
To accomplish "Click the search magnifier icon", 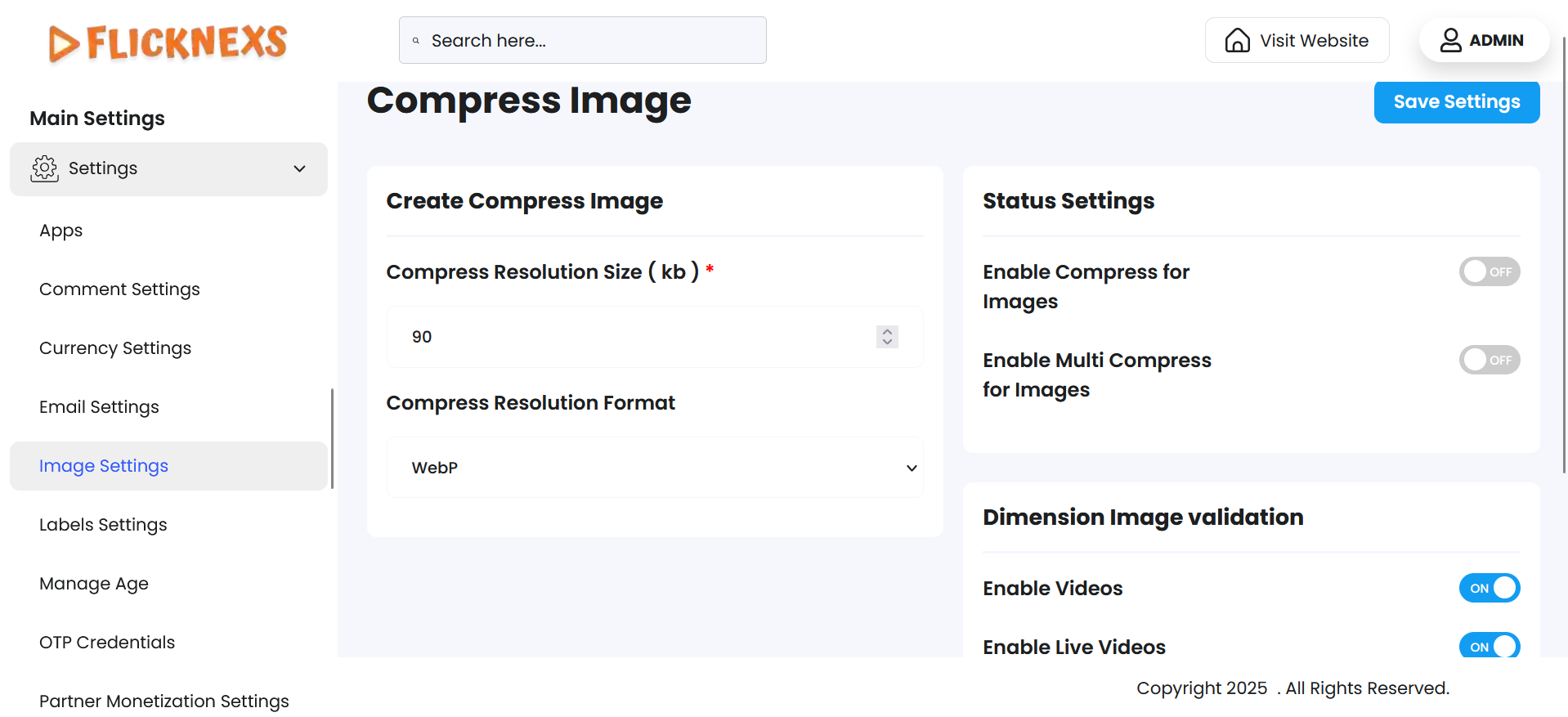I will pyautogui.click(x=416, y=41).
